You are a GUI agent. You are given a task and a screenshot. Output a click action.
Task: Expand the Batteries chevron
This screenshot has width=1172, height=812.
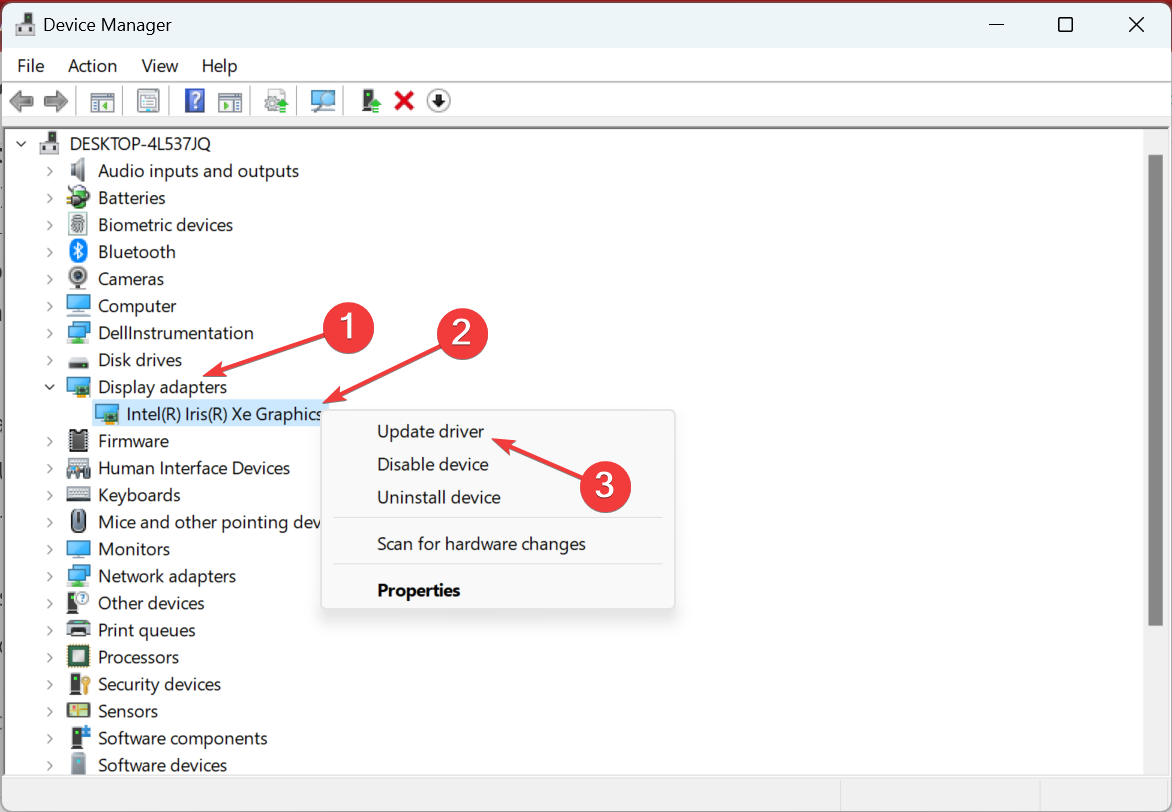click(x=49, y=198)
